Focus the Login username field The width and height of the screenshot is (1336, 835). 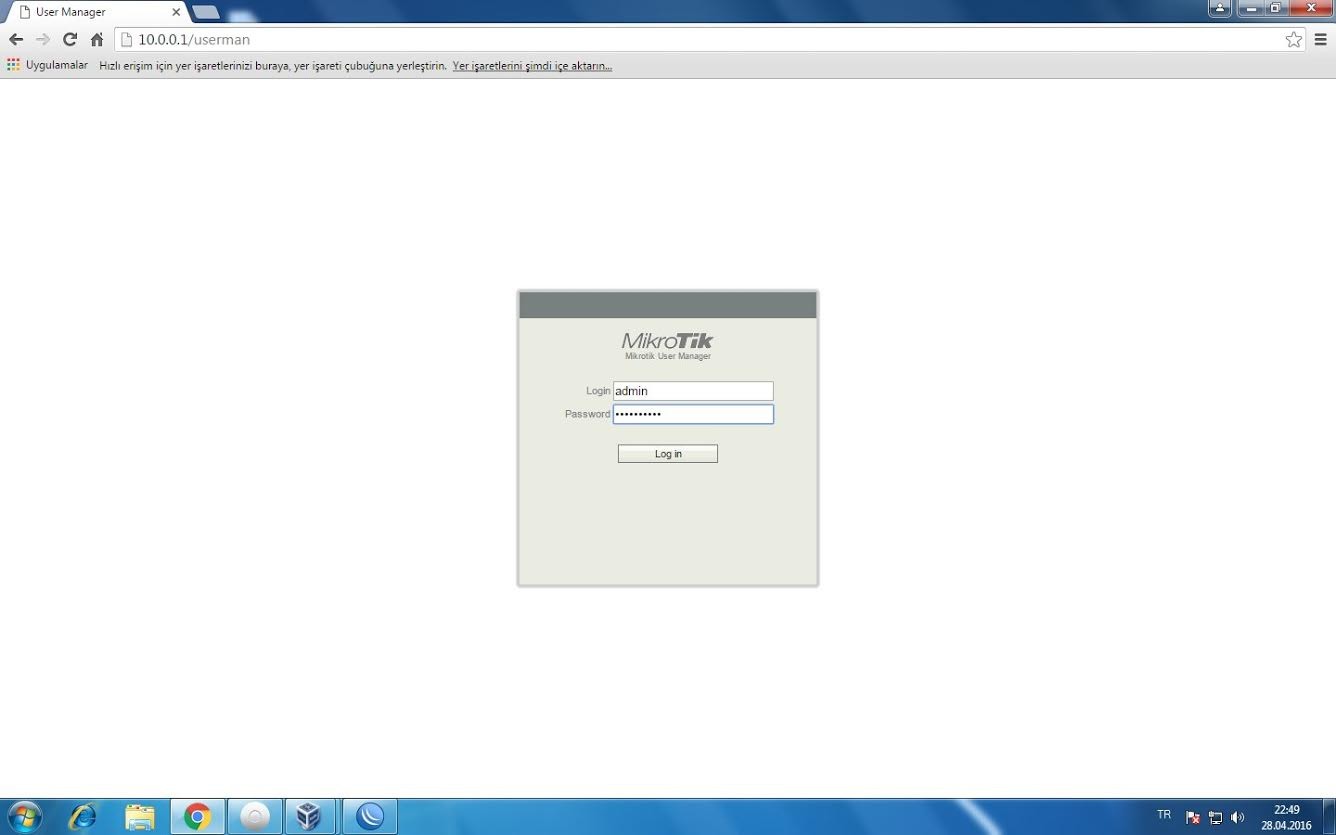[x=693, y=391]
